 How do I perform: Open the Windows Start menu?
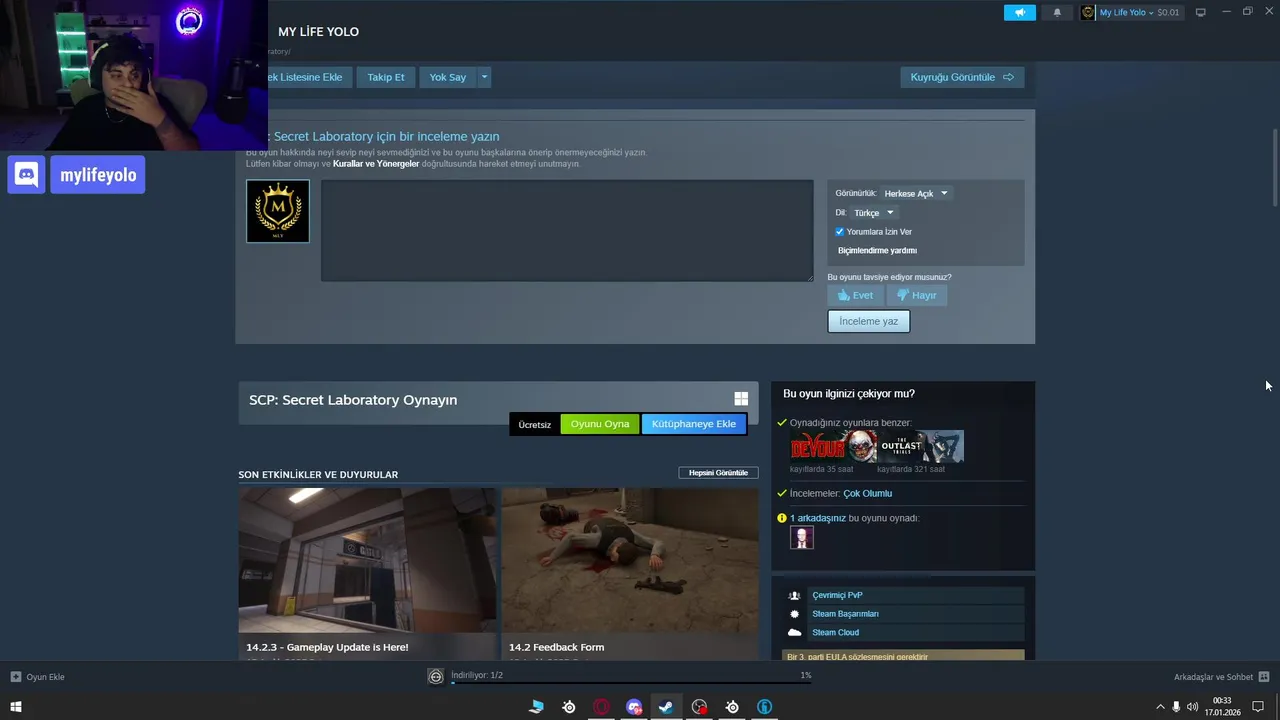[16, 707]
